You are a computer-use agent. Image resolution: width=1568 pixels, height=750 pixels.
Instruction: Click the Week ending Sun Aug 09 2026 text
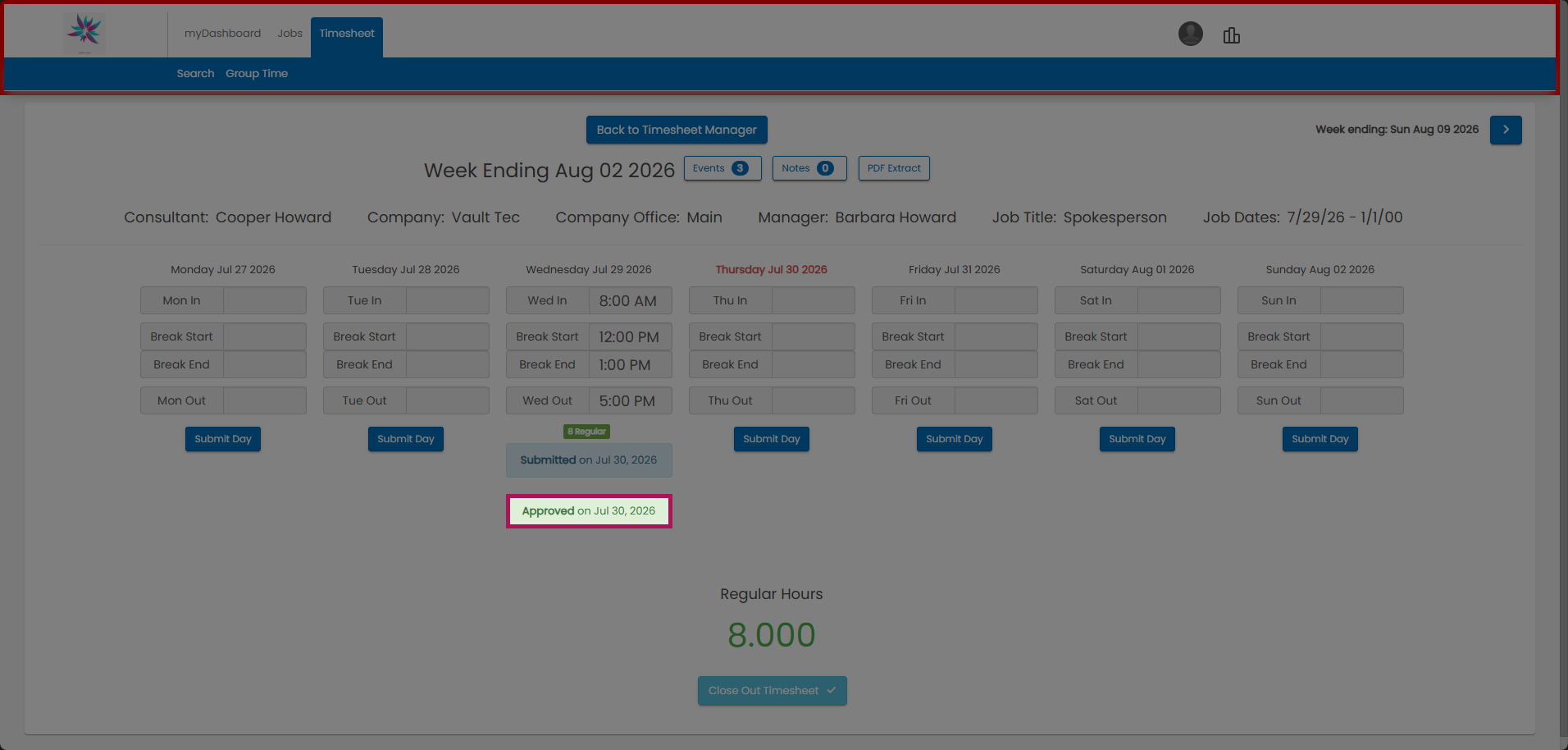tap(1397, 130)
